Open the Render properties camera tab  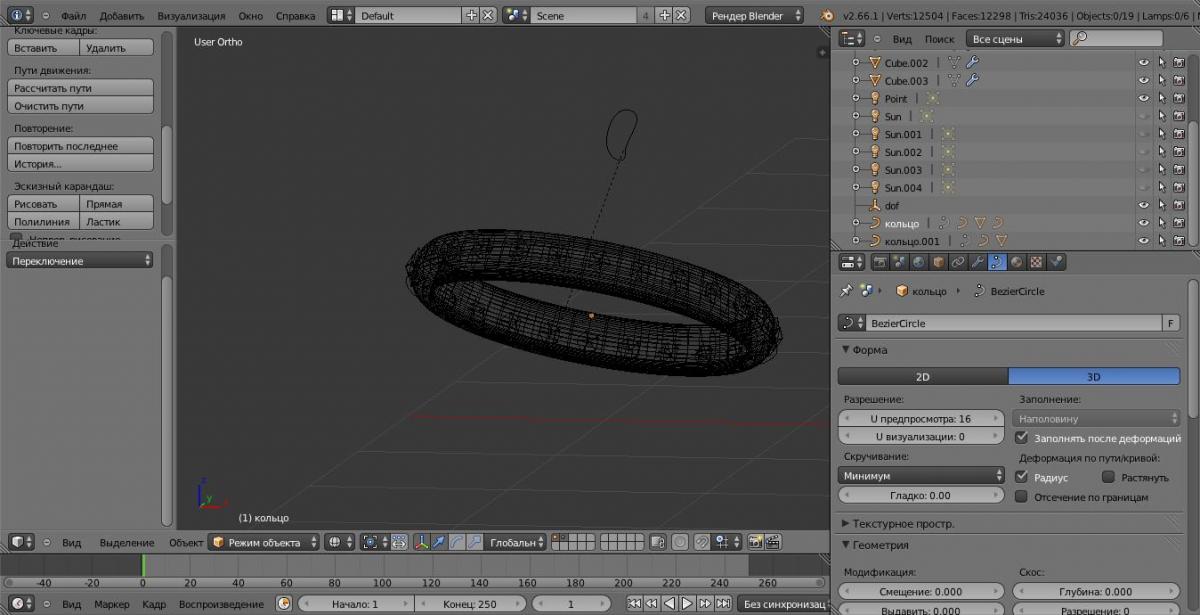[880, 263]
